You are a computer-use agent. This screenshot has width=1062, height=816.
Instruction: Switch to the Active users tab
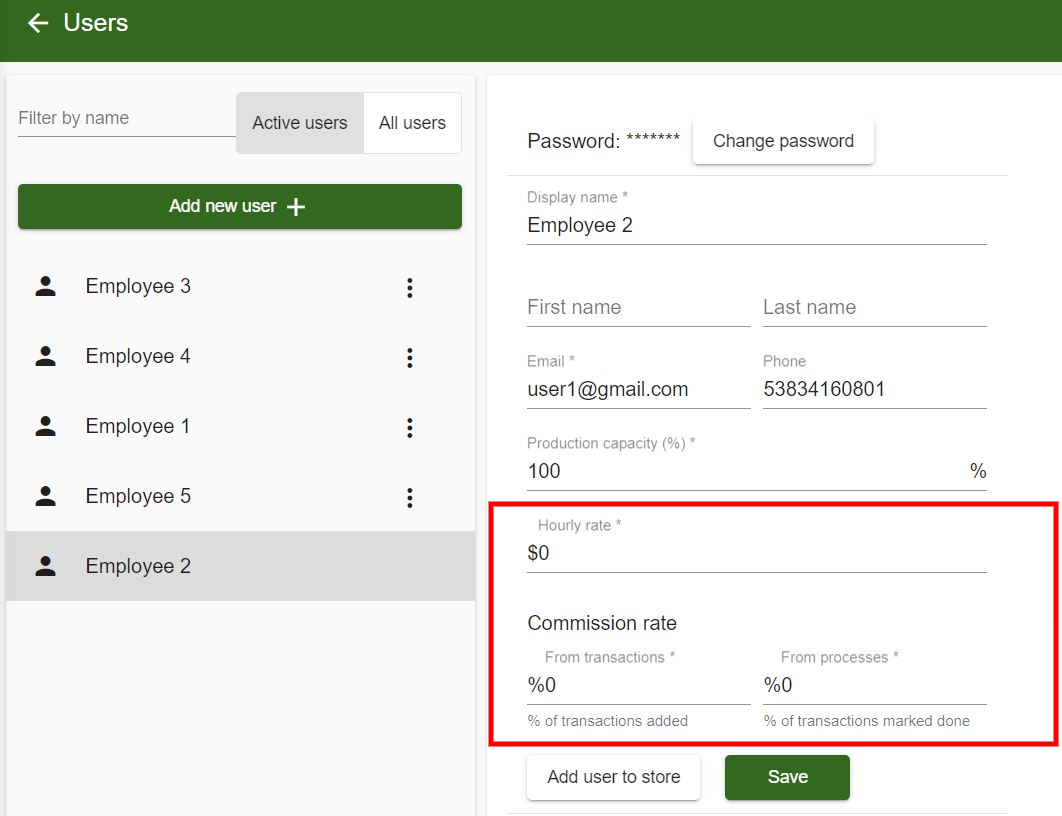(x=300, y=123)
